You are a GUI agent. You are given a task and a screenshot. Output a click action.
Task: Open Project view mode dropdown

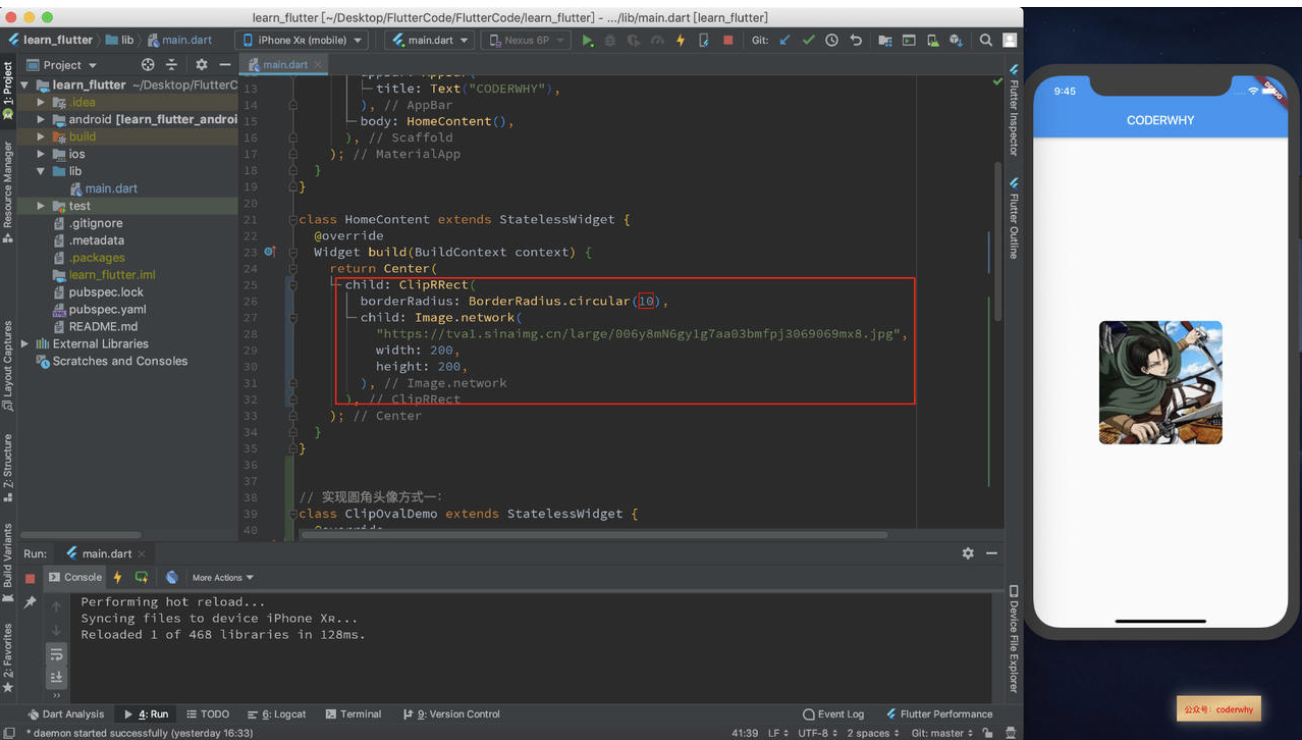[62, 65]
